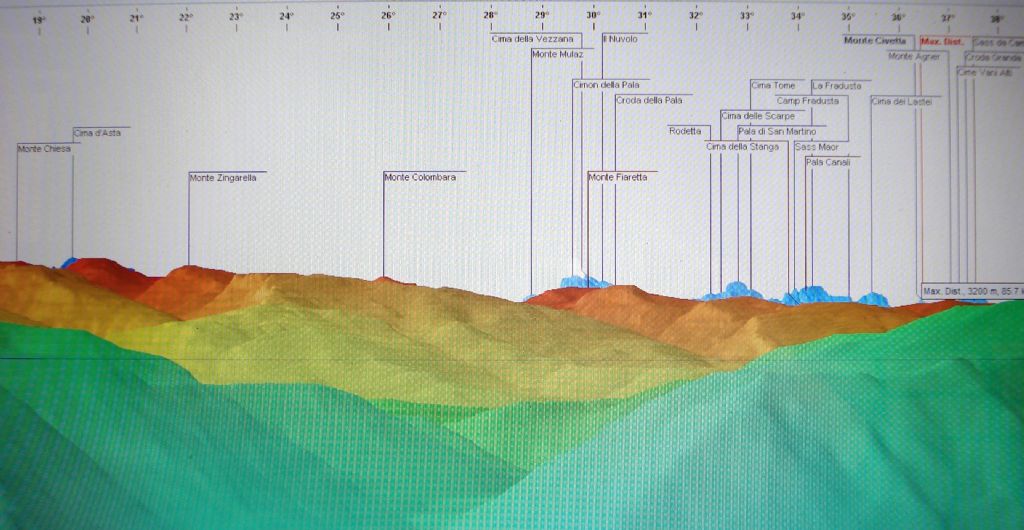Select the Monte Colombara label
This screenshot has height=530, width=1024.
(x=420, y=177)
